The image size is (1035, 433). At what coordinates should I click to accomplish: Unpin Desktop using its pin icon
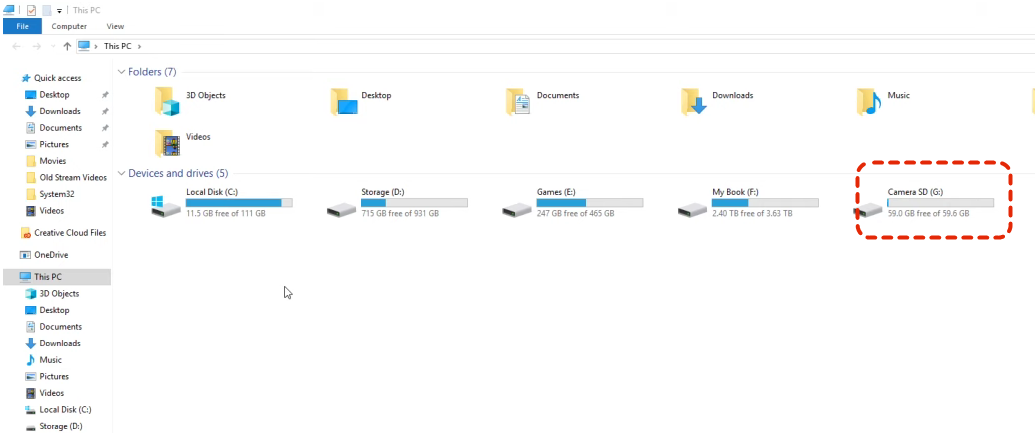tap(105, 95)
